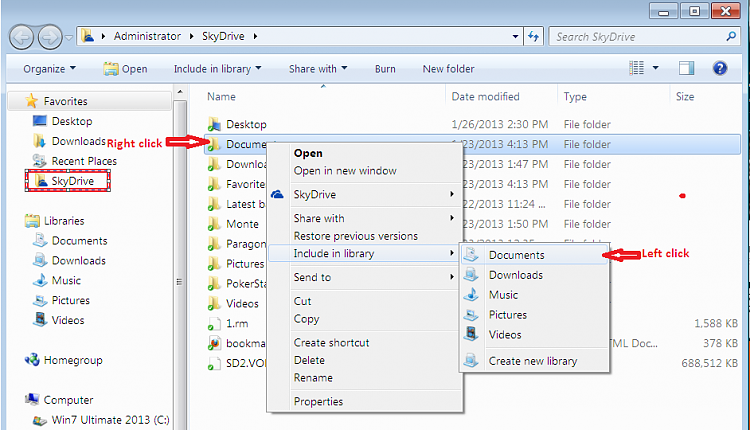Screen dimensions: 750x430
Task: Select Downloads library in navigation pane
Action: [69, 261]
